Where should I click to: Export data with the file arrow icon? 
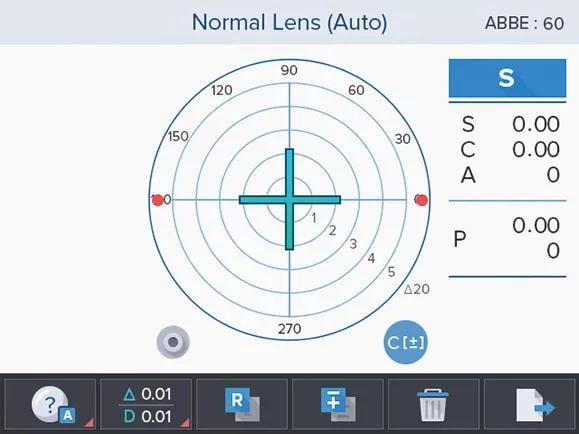pyautogui.click(x=530, y=404)
